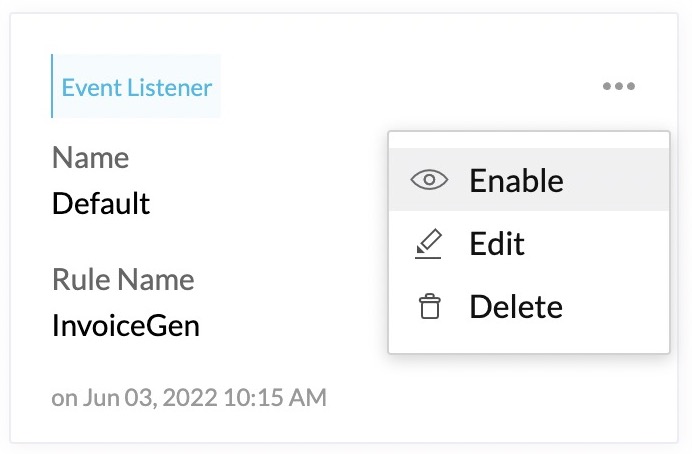
Task: Pick Delete from the dropdown menu
Action: pos(516,306)
